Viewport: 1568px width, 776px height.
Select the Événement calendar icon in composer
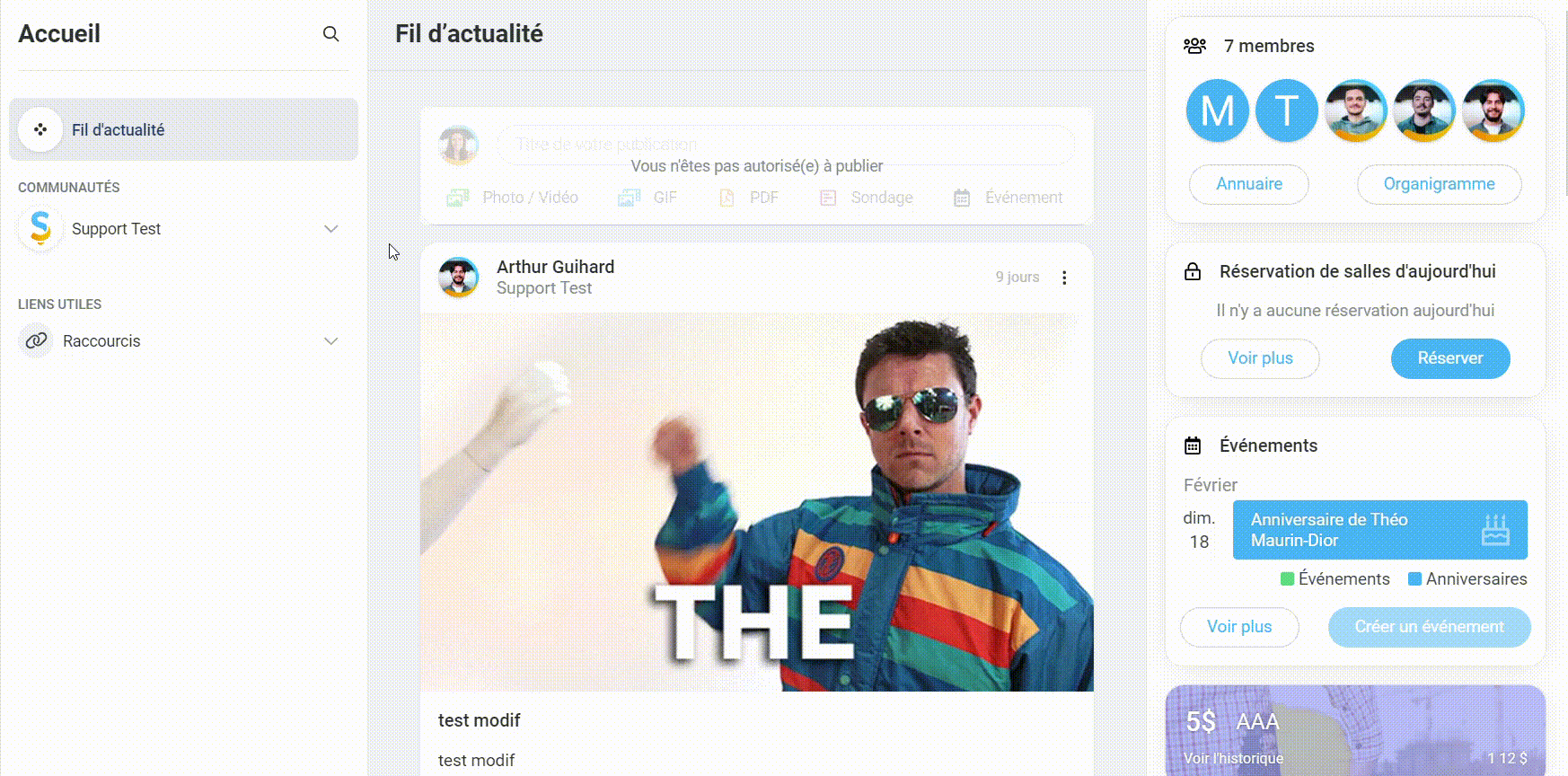pyautogui.click(x=962, y=198)
